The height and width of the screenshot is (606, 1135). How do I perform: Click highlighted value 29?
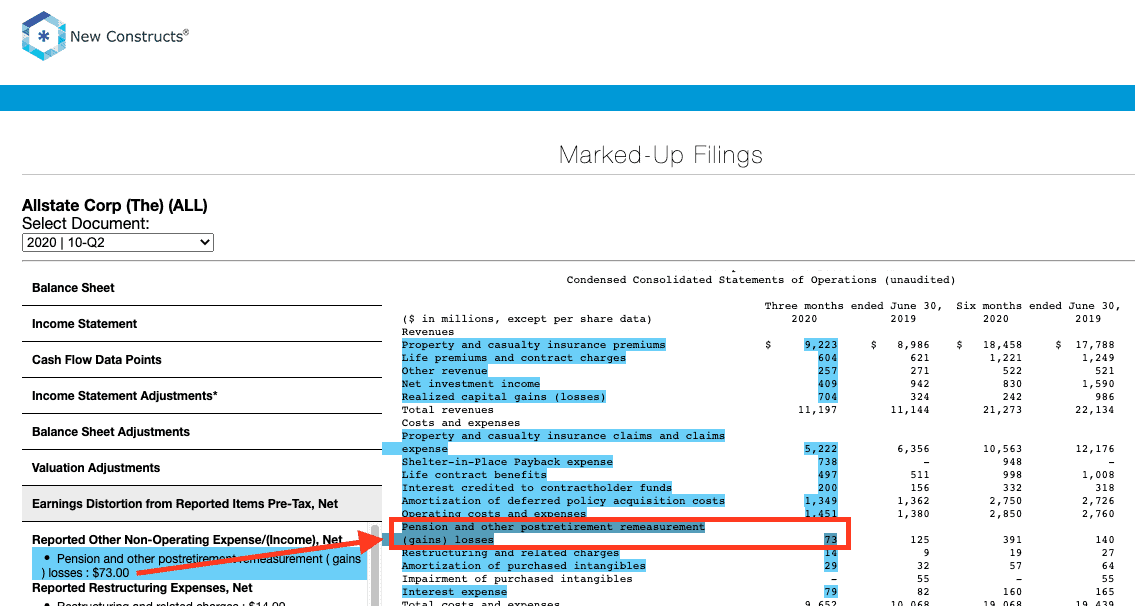coord(830,566)
